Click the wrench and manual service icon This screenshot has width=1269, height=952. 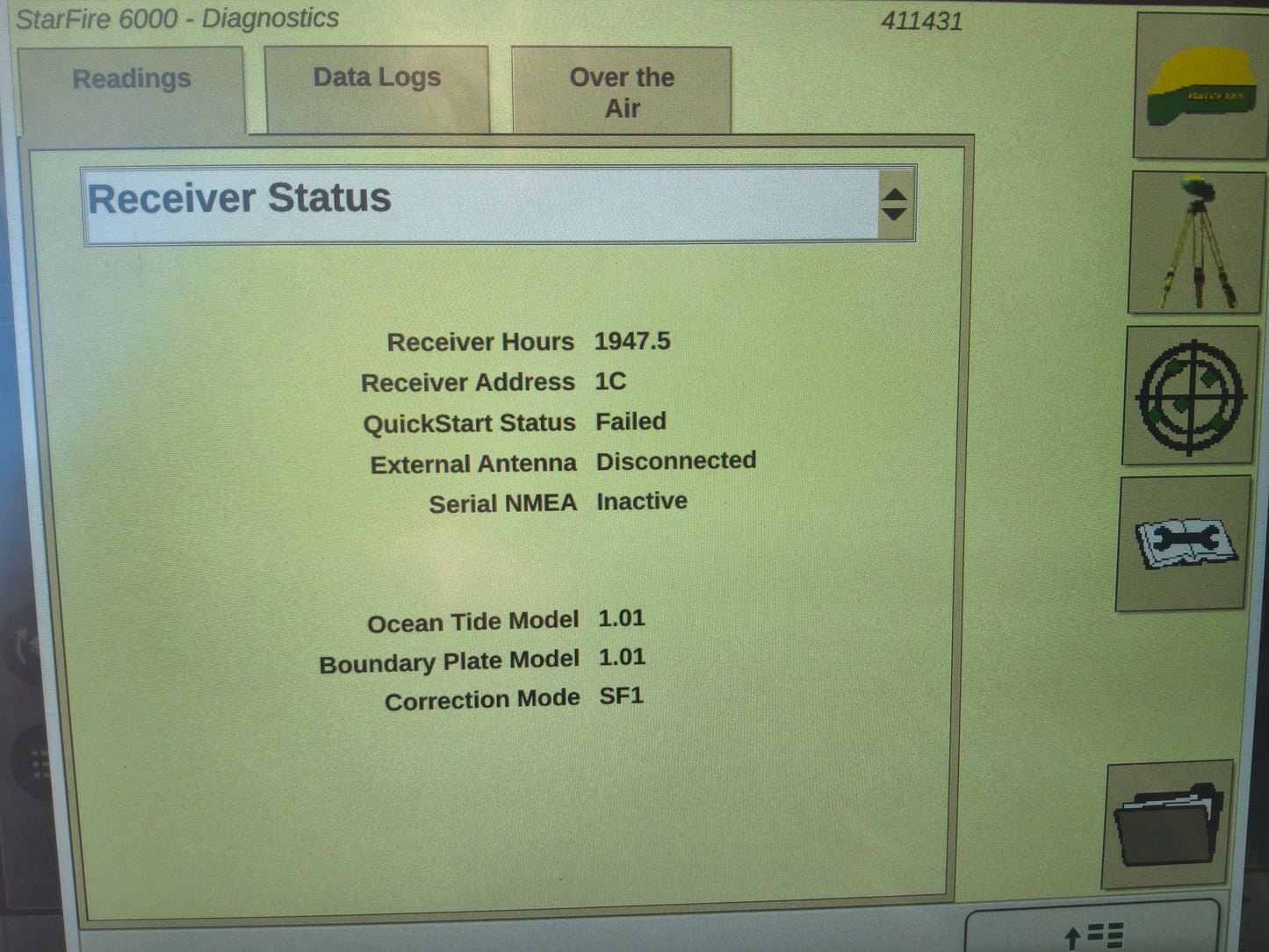coord(1186,543)
